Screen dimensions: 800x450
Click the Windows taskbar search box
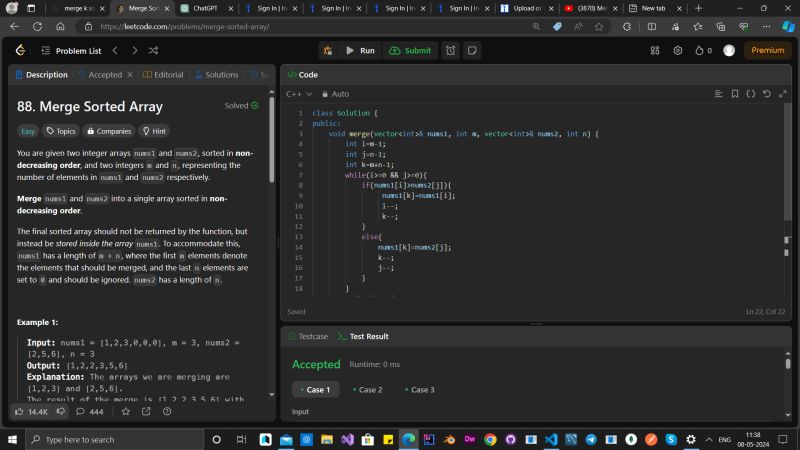pos(110,439)
